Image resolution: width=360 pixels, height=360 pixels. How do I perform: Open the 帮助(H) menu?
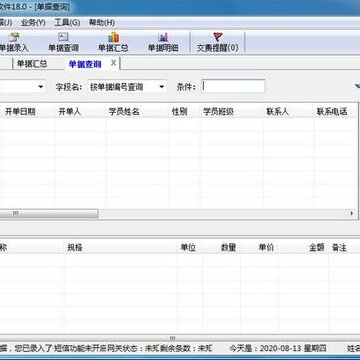click(102, 23)
